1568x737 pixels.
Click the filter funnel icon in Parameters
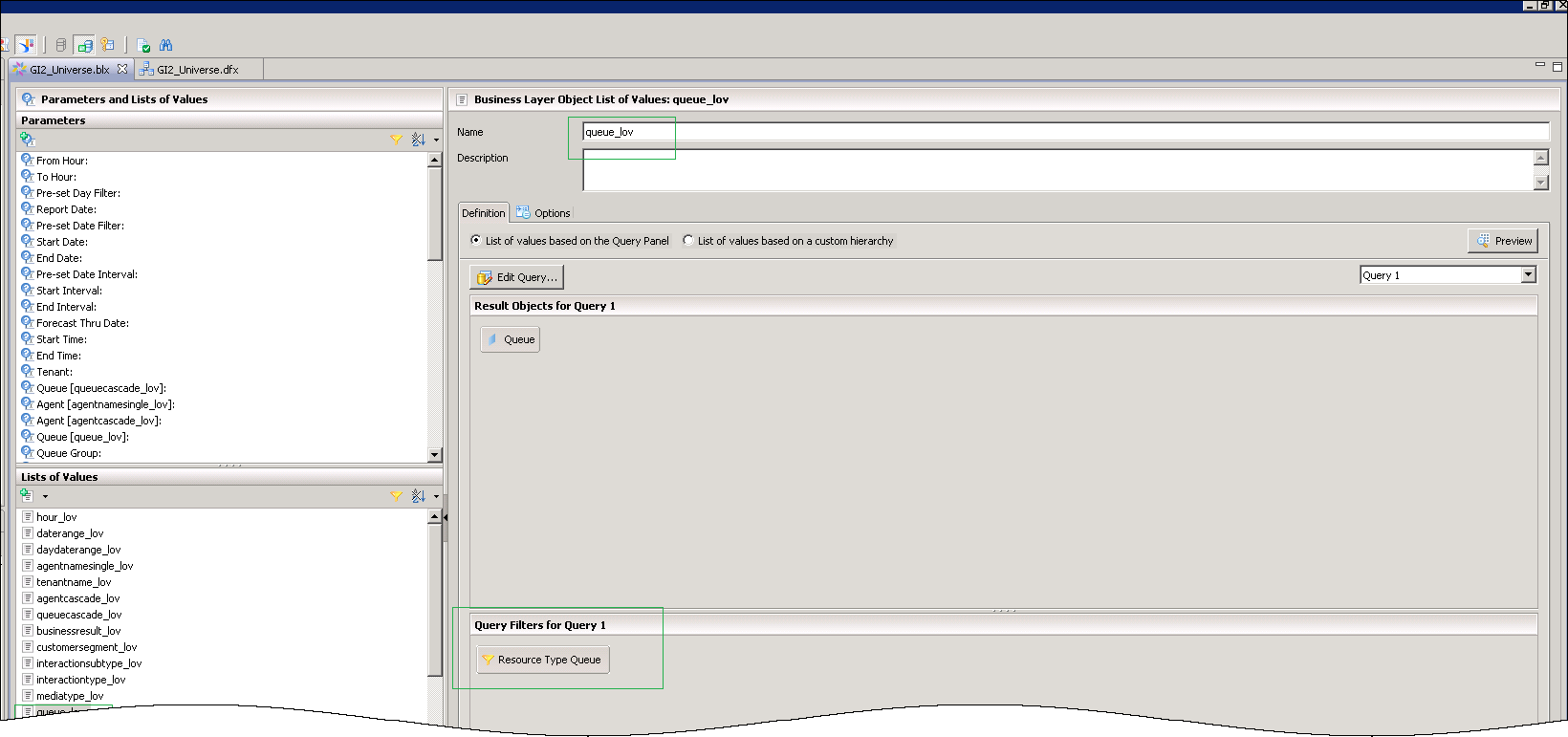tap(396, 140)
